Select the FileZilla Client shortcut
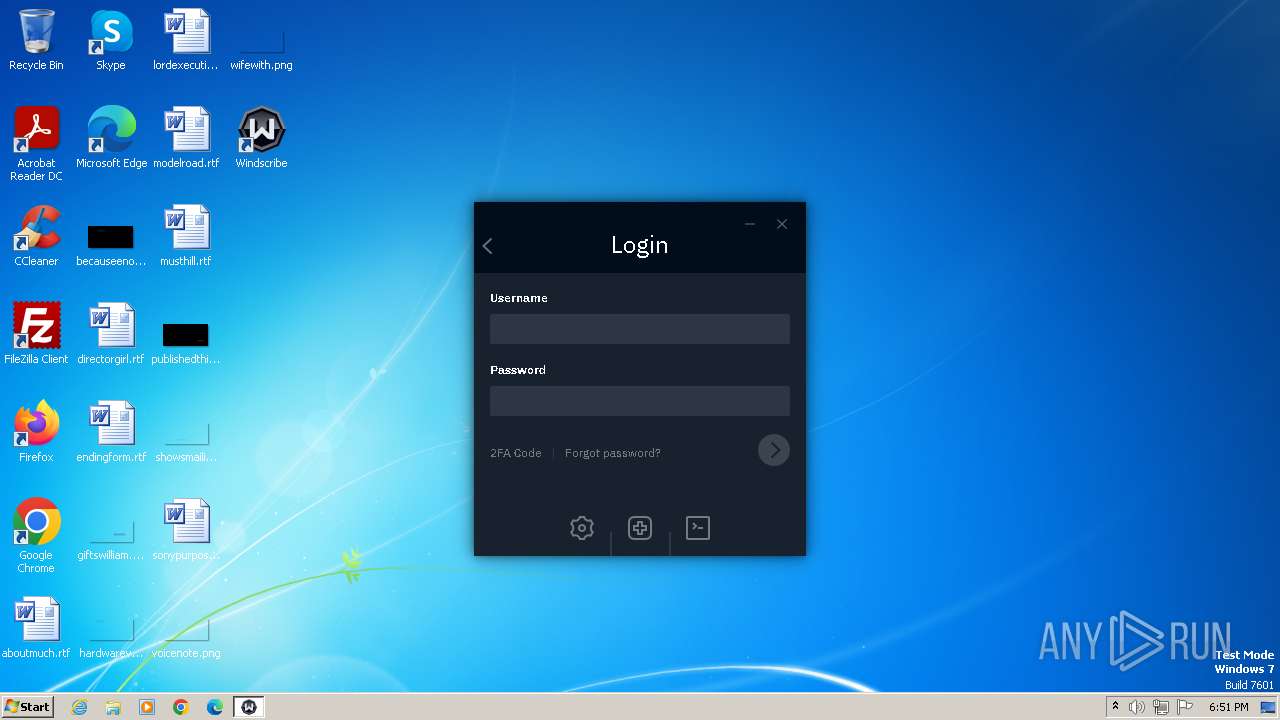Screen dimensions: 1280x720 [36, 334]
